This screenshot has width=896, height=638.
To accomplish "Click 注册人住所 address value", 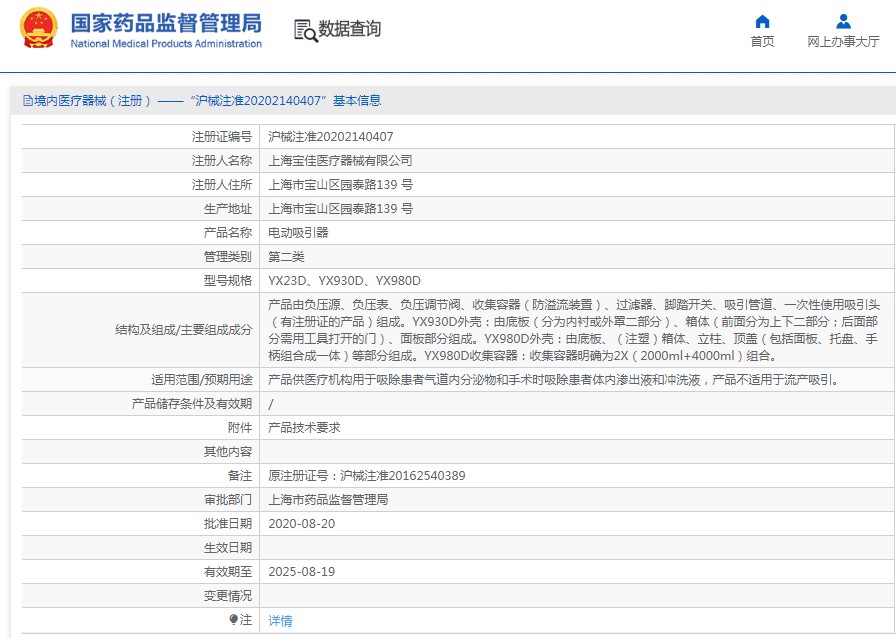I will coord(340,185).
